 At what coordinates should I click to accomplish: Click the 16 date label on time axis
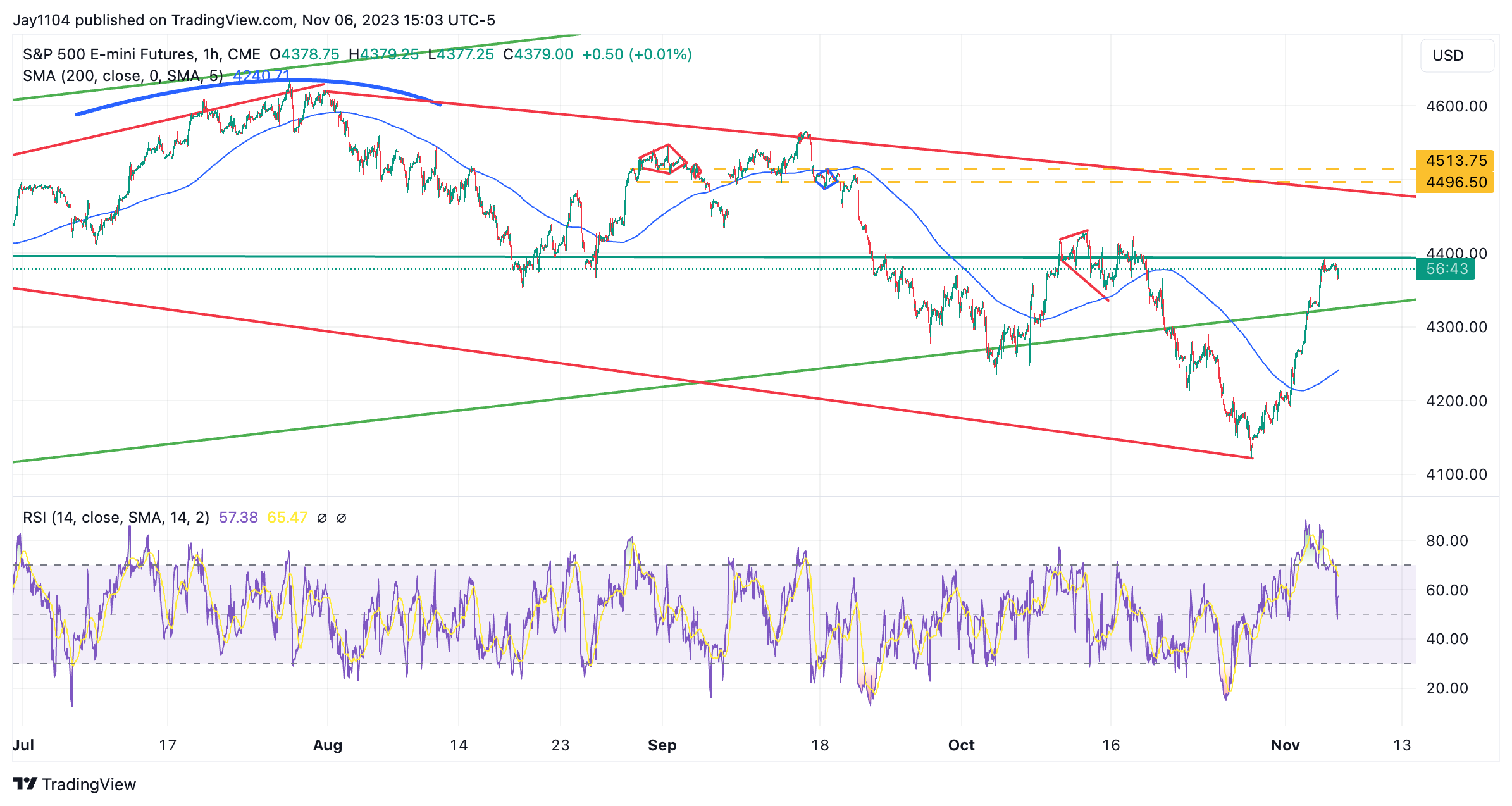(x=1111, y=745)
